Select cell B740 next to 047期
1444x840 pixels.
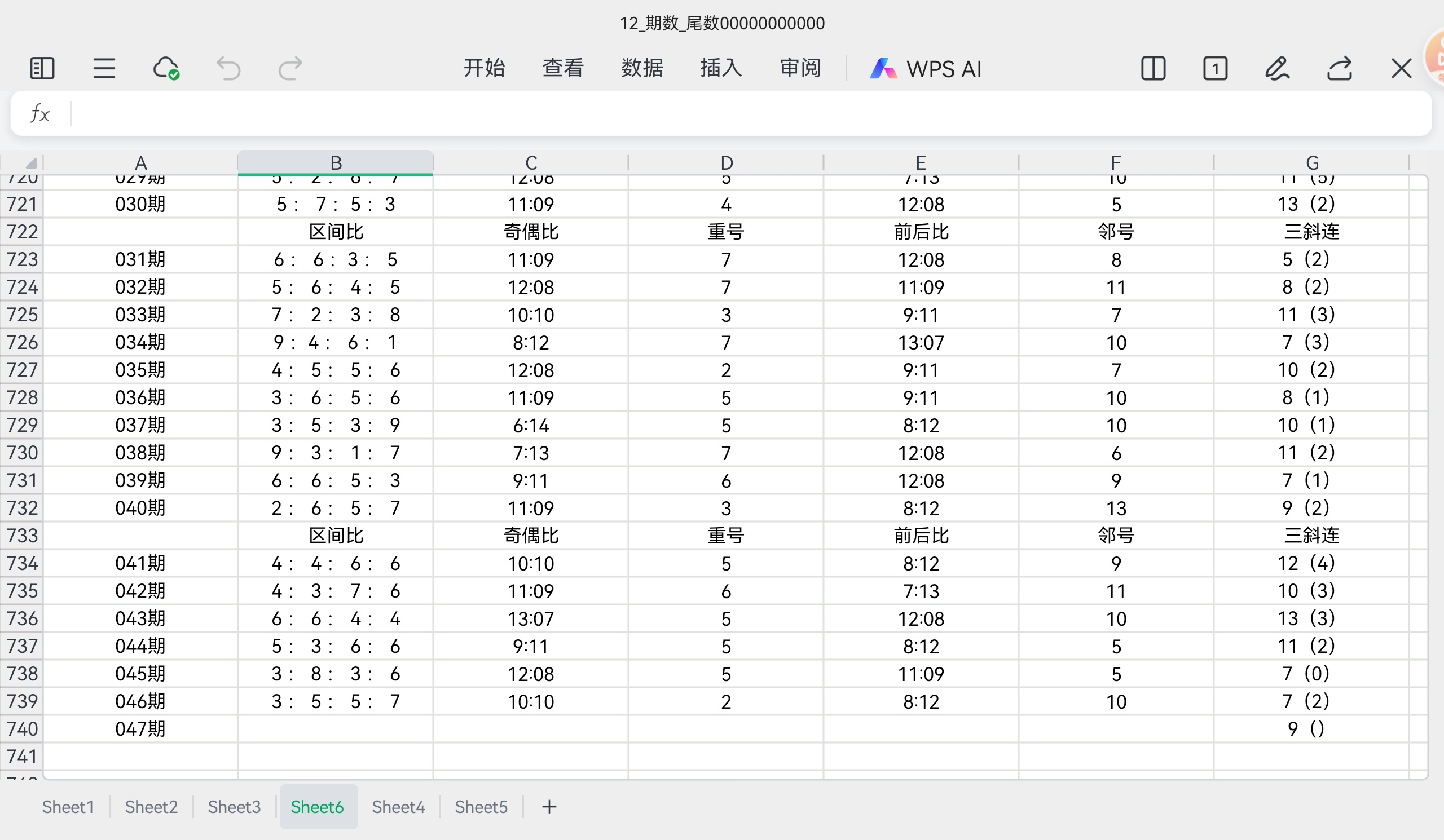(x=335, y=728)
